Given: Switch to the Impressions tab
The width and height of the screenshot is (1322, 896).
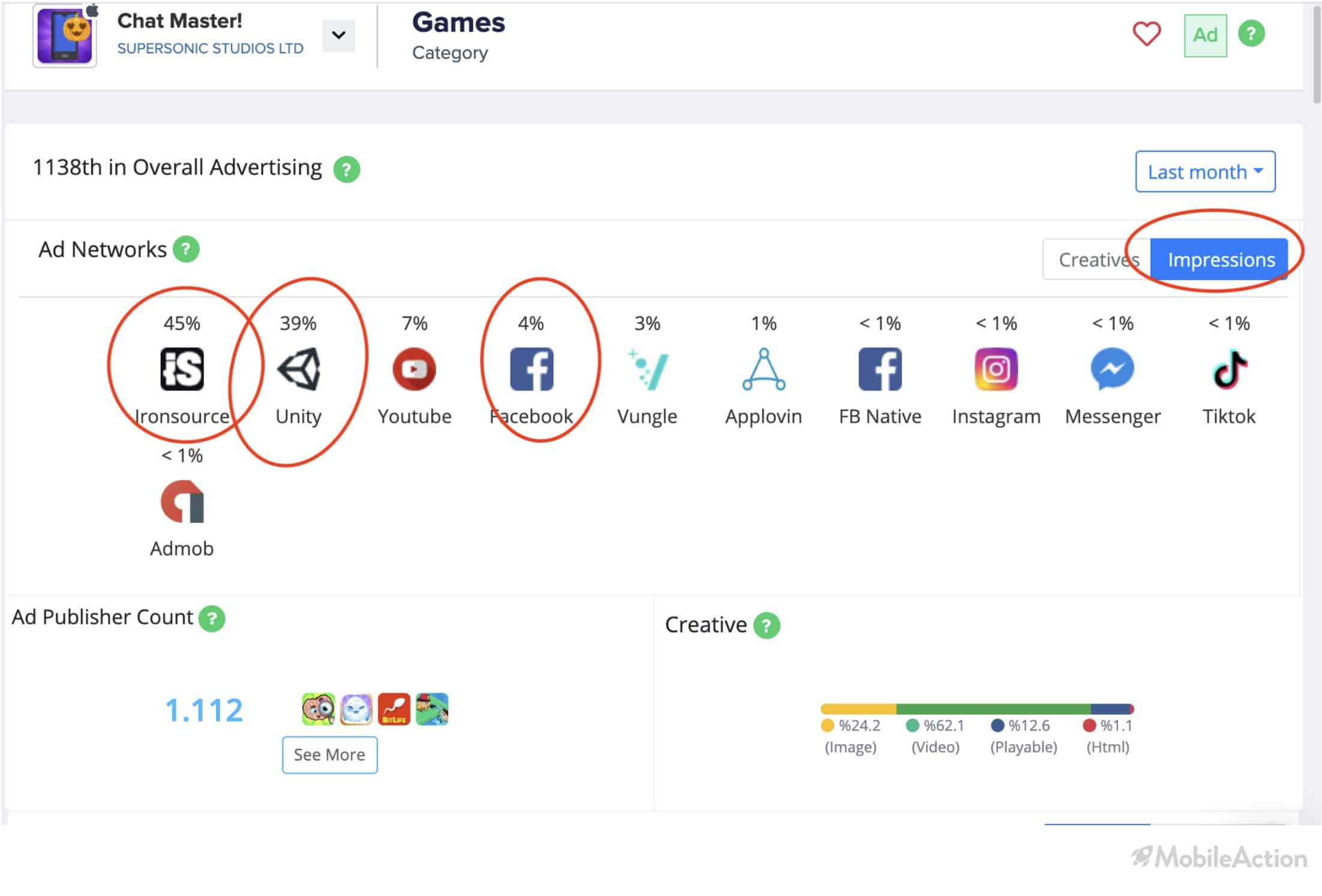Looking at the screenshot, I should pos(1219,259).
